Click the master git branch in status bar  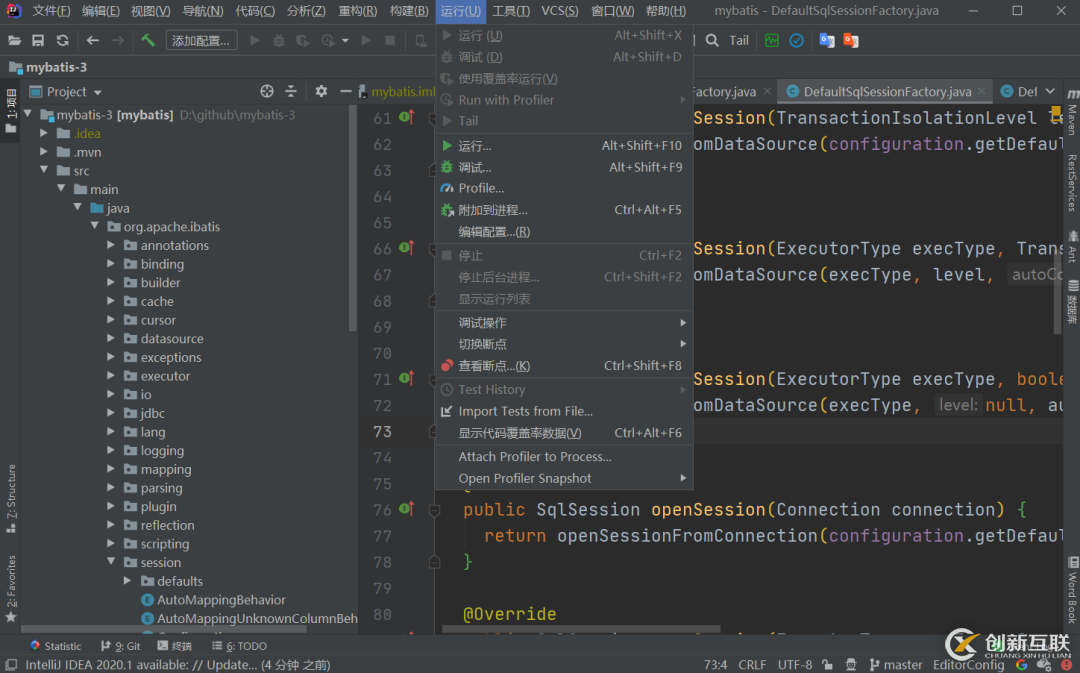895,664
